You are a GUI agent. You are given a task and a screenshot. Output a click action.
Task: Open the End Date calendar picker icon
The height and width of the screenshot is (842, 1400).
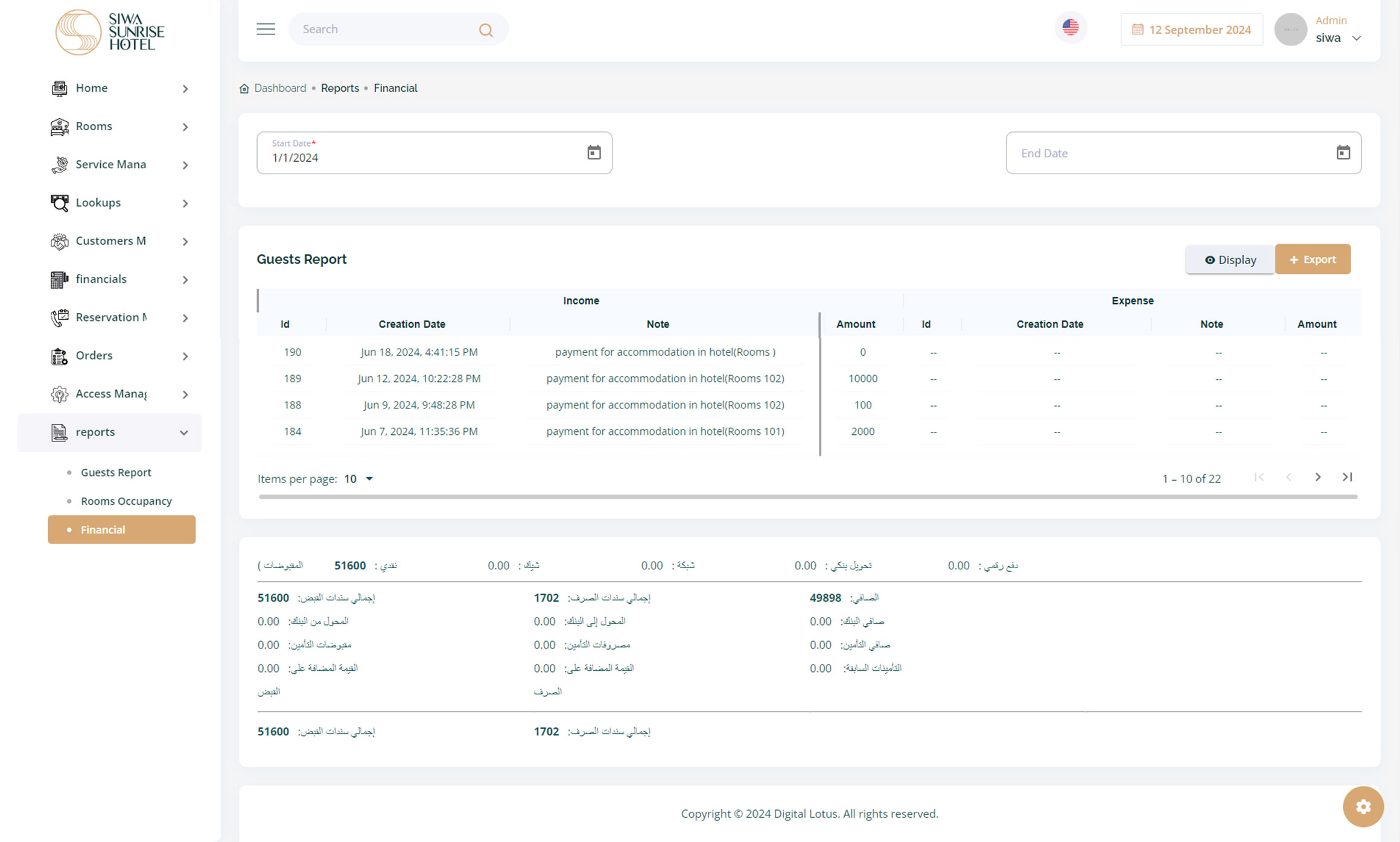(1343, 153)
